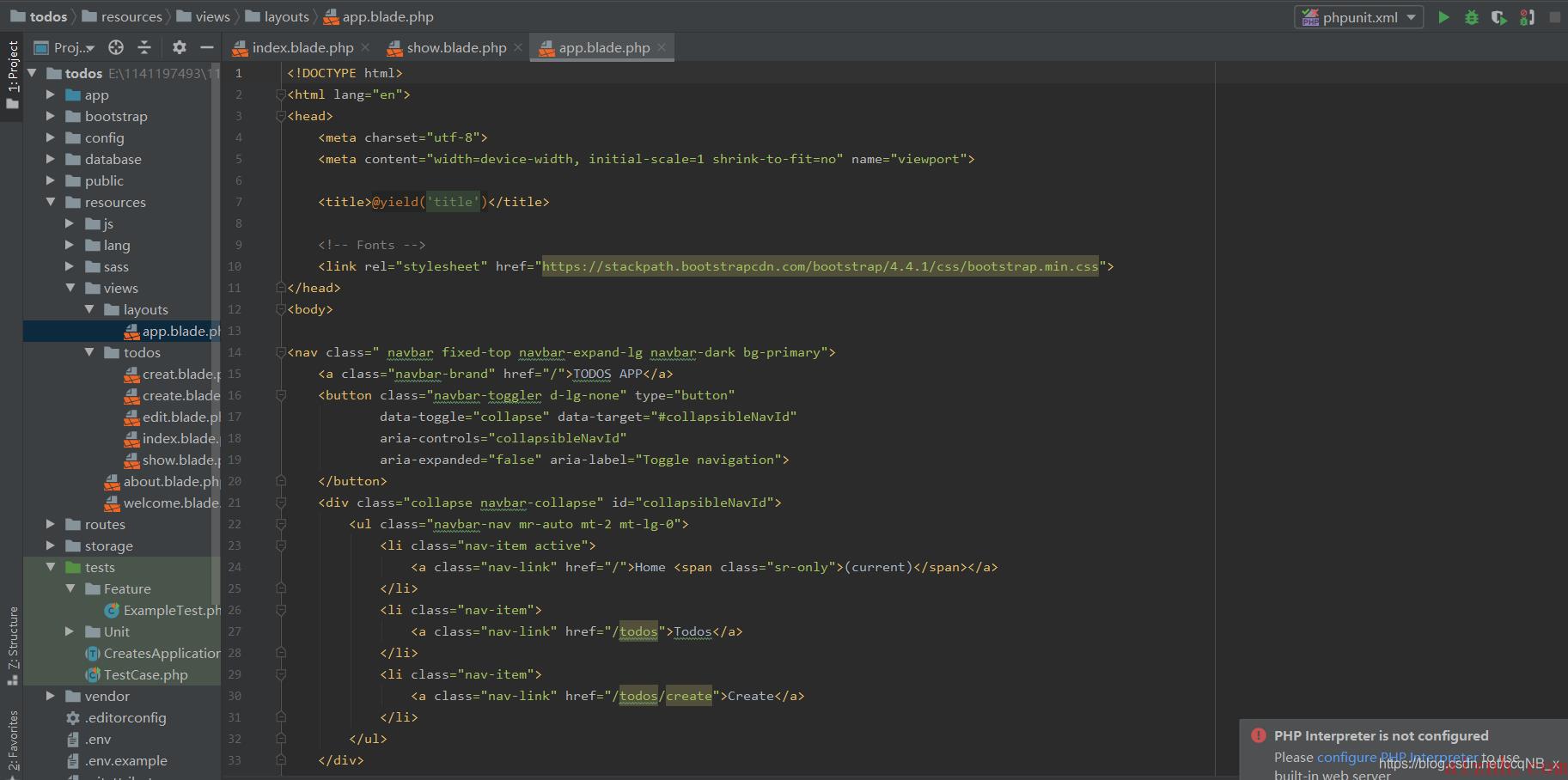Screen dimensions: 1568x780
Task: Click the grayed-out stop square icon
Action: (x=1555, y=17)
